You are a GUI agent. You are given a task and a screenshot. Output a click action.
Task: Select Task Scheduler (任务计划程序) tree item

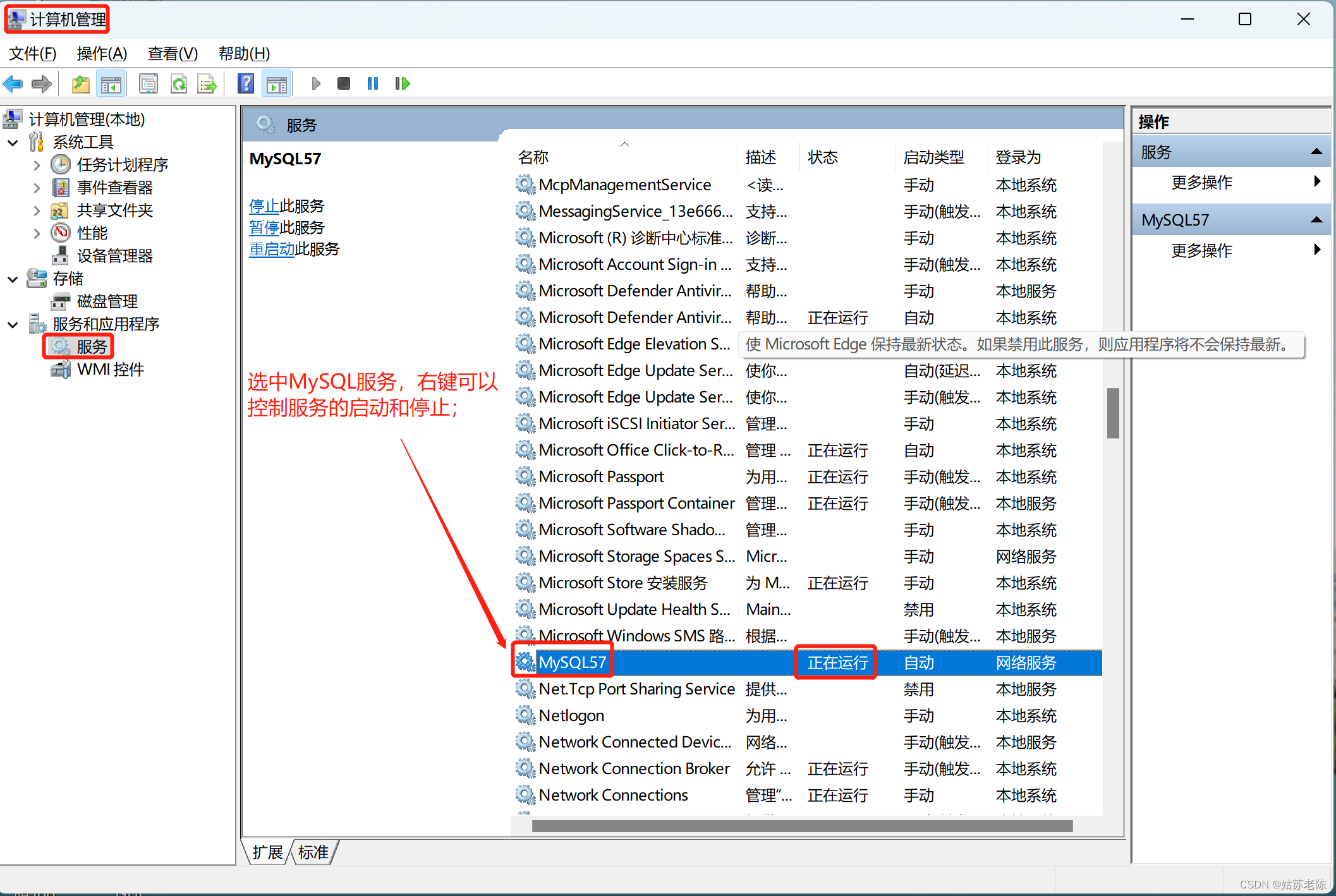point(122,165)
